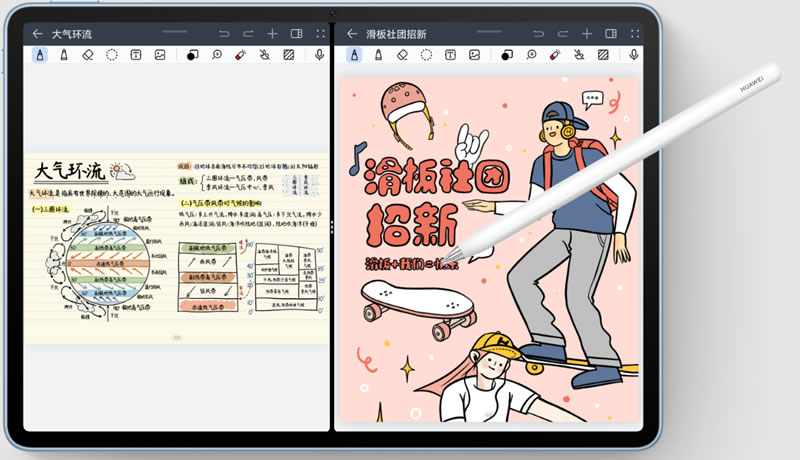Toggle finger-touch writing off in 大气环流 toolbar
The height and width of the screenshot is (460, 800).
click(x=265, y=55)
